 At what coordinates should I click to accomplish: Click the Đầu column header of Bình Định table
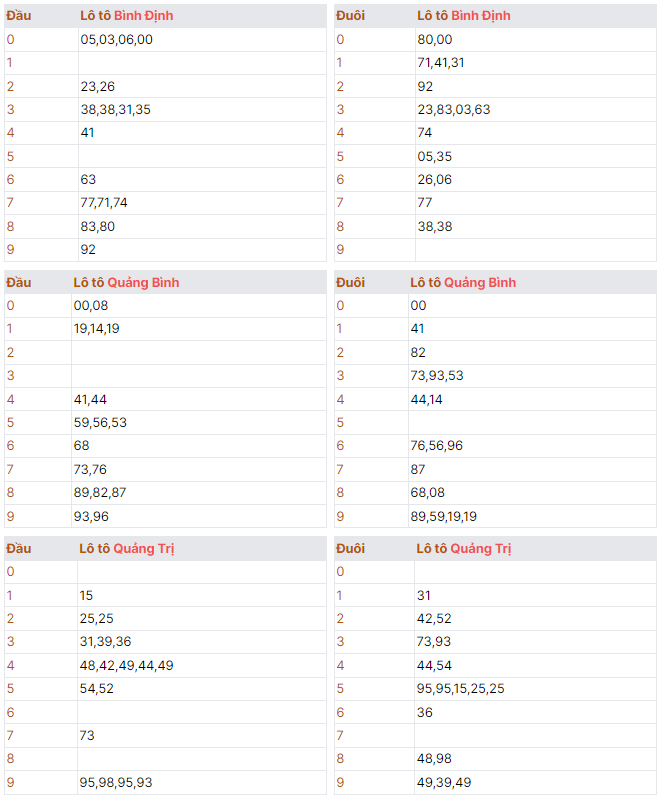click(x=19, y=16)
